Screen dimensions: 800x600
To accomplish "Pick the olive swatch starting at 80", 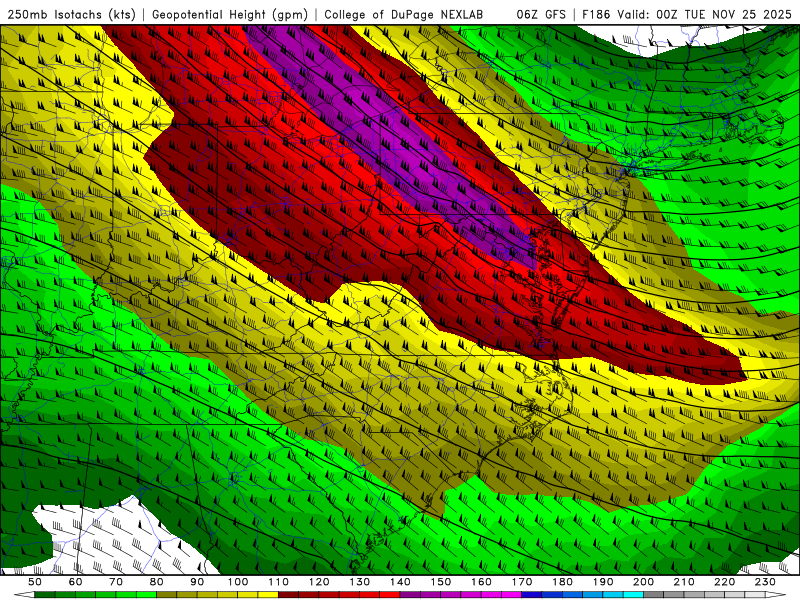I will 166,595.
